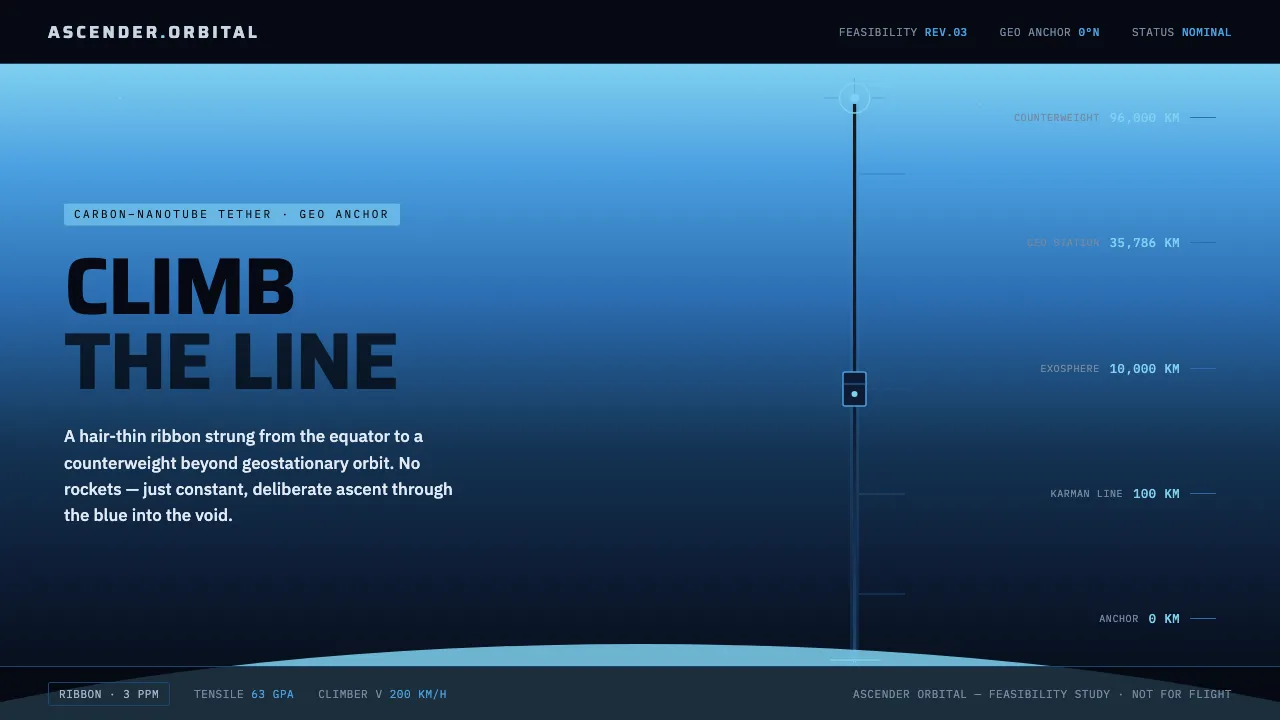The height and width of the screenshot is (720, 1280).
Task: Select the COUNTERWEIGHT 96,000 KM marker
Action: pyautogui.click(x=1114, y=118)
